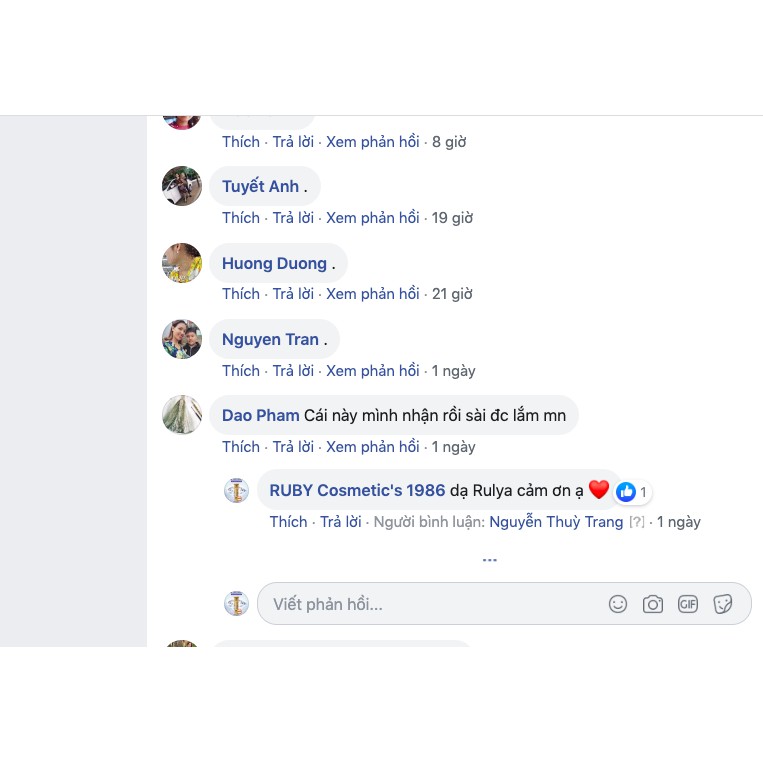
Task: Open Huong Duong's profile picture
Action: point(182,263)
